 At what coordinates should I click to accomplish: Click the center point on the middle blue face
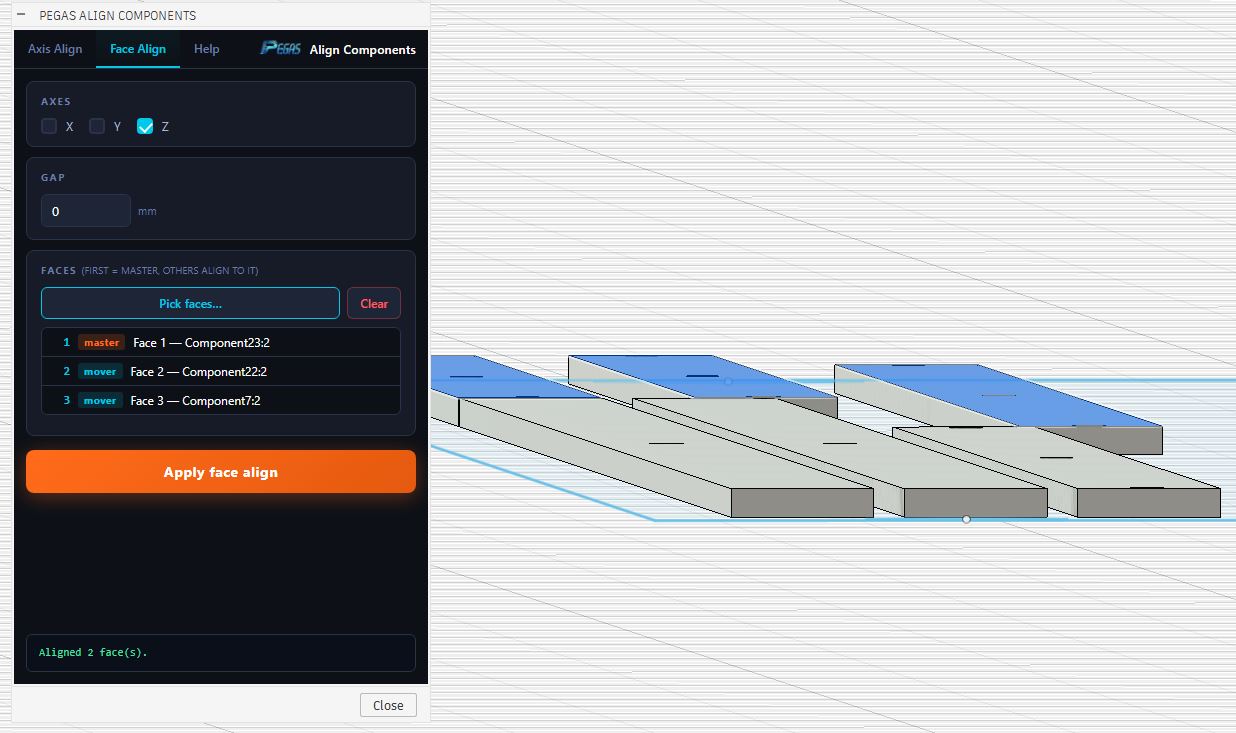[x=728, y=381]
